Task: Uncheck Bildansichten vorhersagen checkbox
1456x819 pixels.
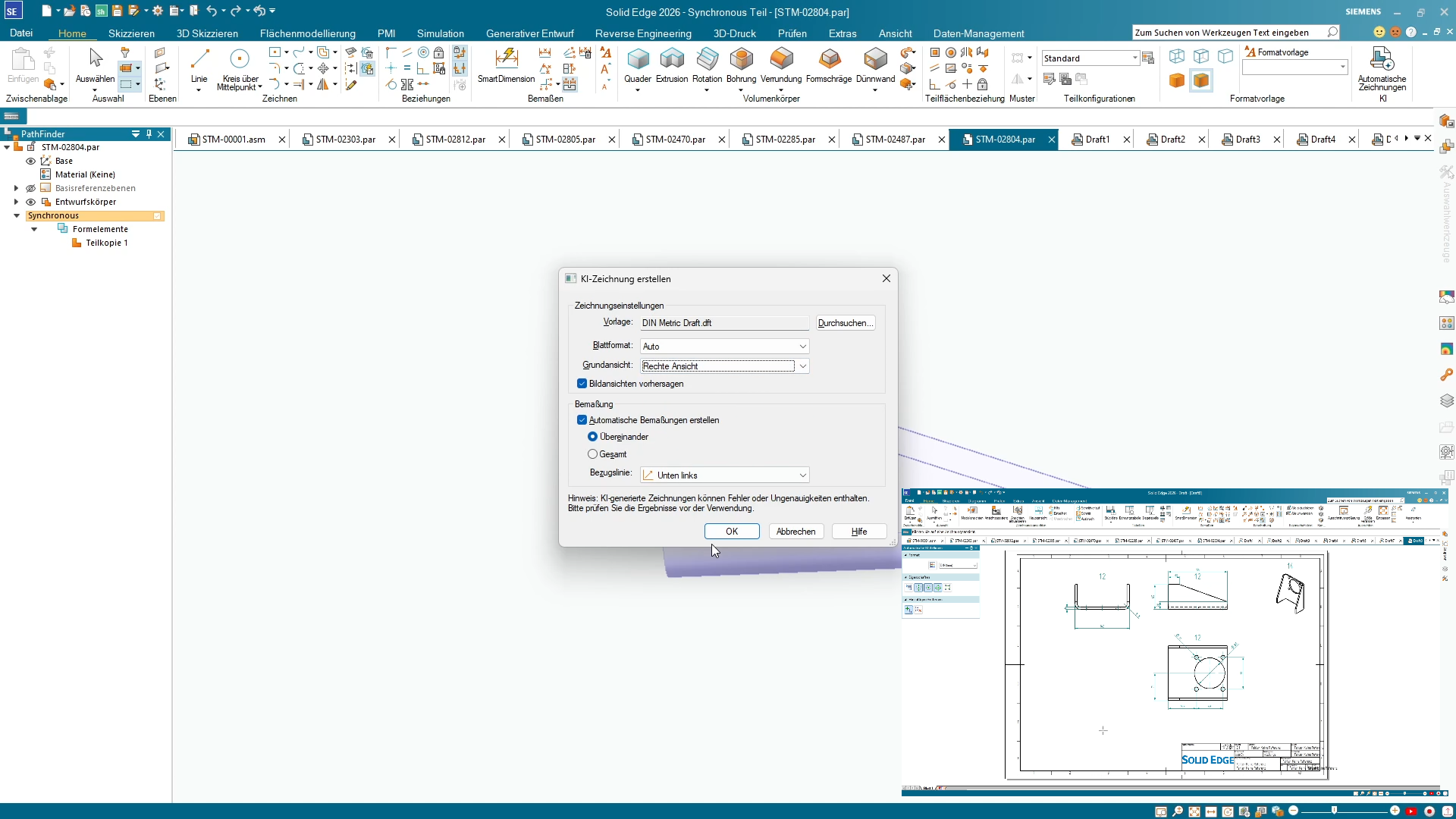Action: point(582,384)
